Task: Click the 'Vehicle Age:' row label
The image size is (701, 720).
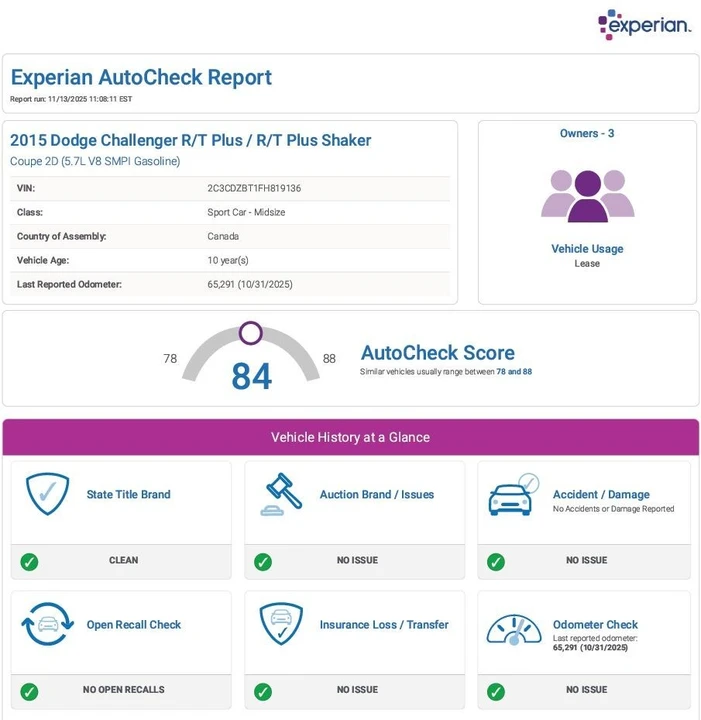Action: click(x=43, y=260)
